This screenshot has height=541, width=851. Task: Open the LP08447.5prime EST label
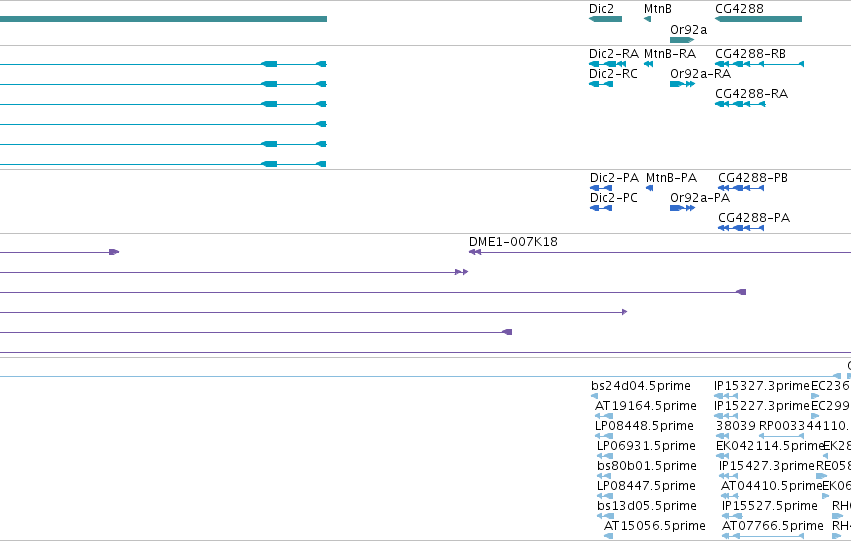pos(646,486)
